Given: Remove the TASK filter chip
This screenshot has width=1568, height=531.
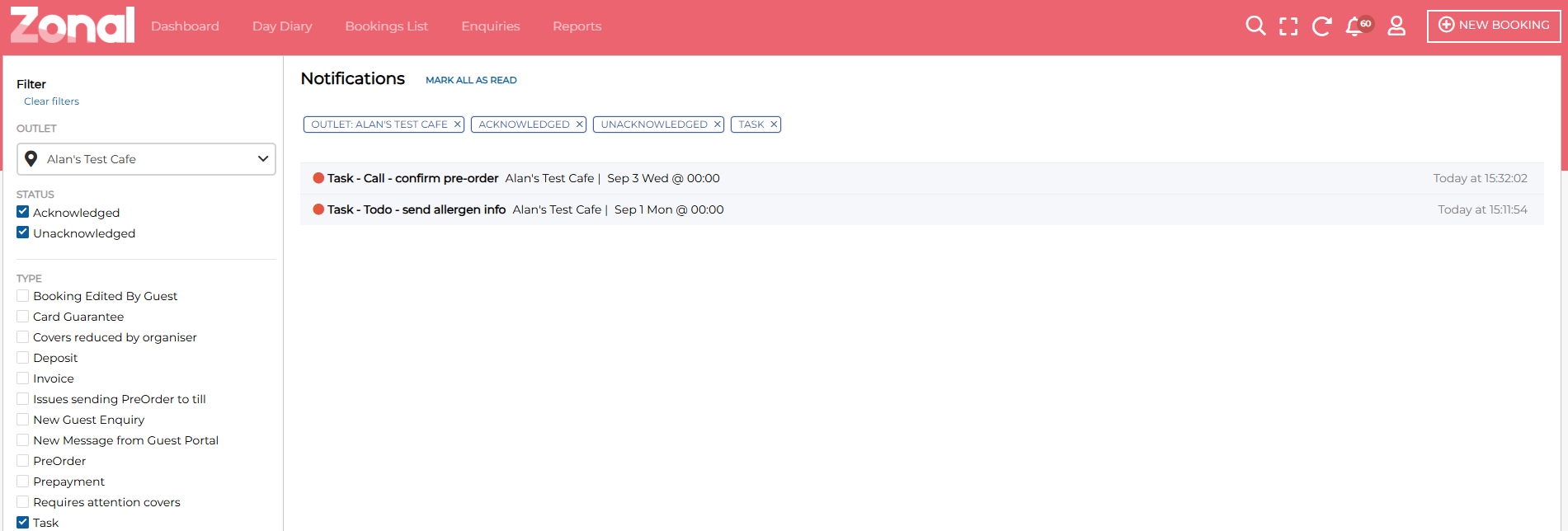Looking at the screenshot, I should click(x=774, y=125).
